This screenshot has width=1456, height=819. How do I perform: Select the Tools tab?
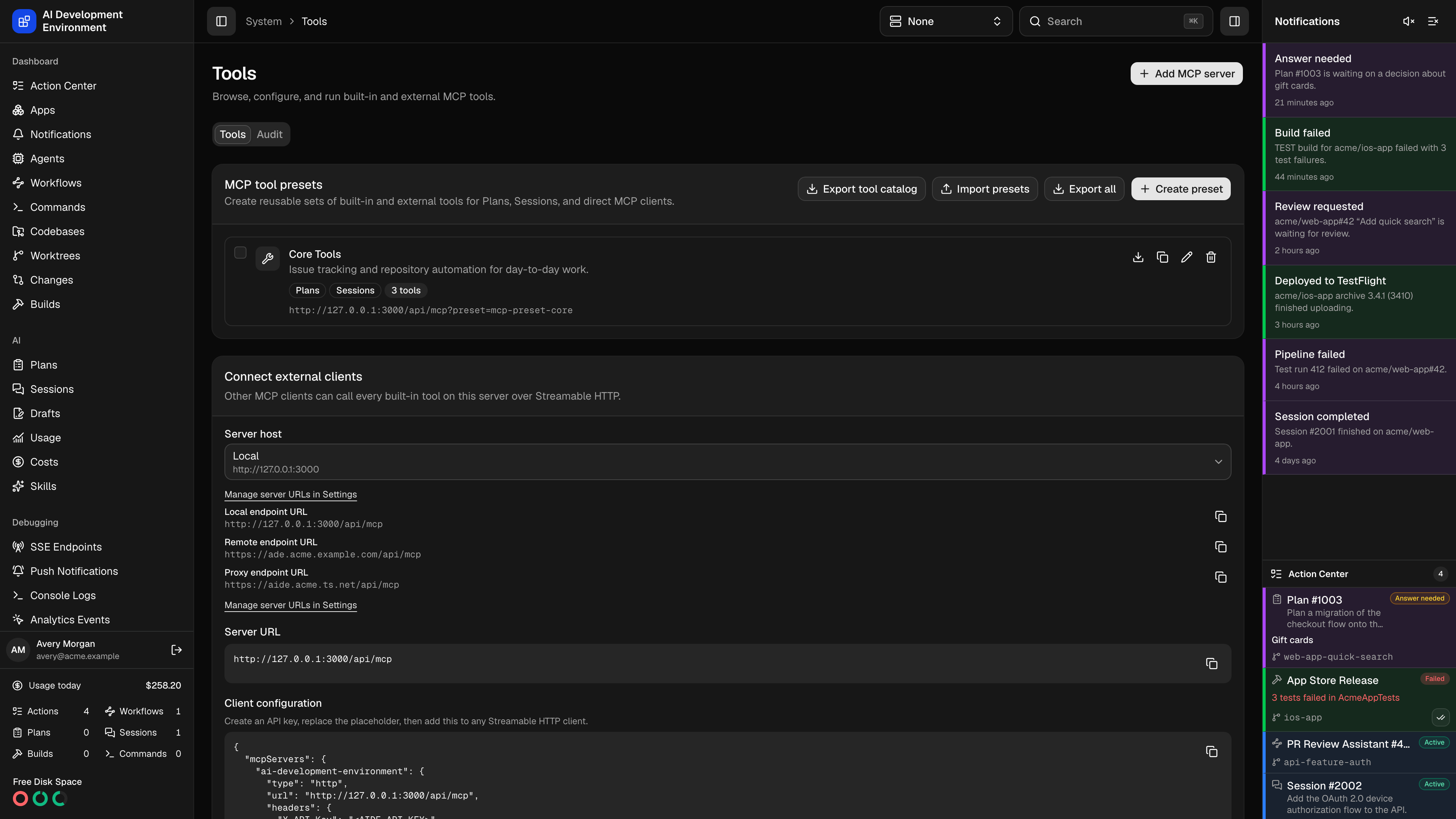coord(232,135)
